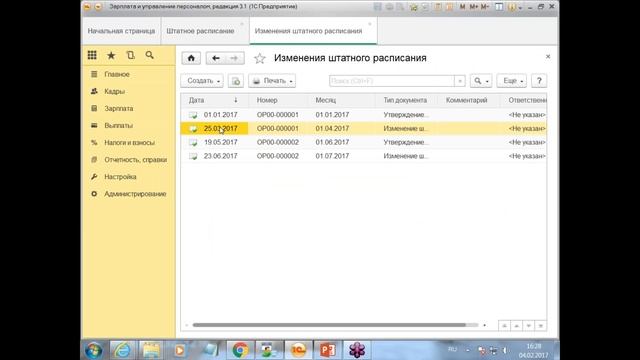
Task: Open History clipboard icon in sidebar header
Action: click(x=130, y=55)
